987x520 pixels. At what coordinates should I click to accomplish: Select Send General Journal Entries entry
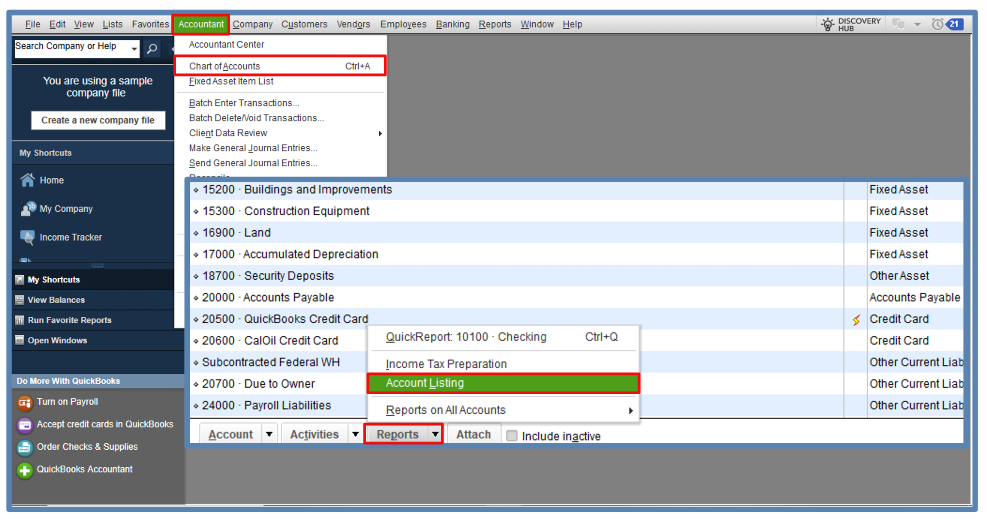[253, 163]
